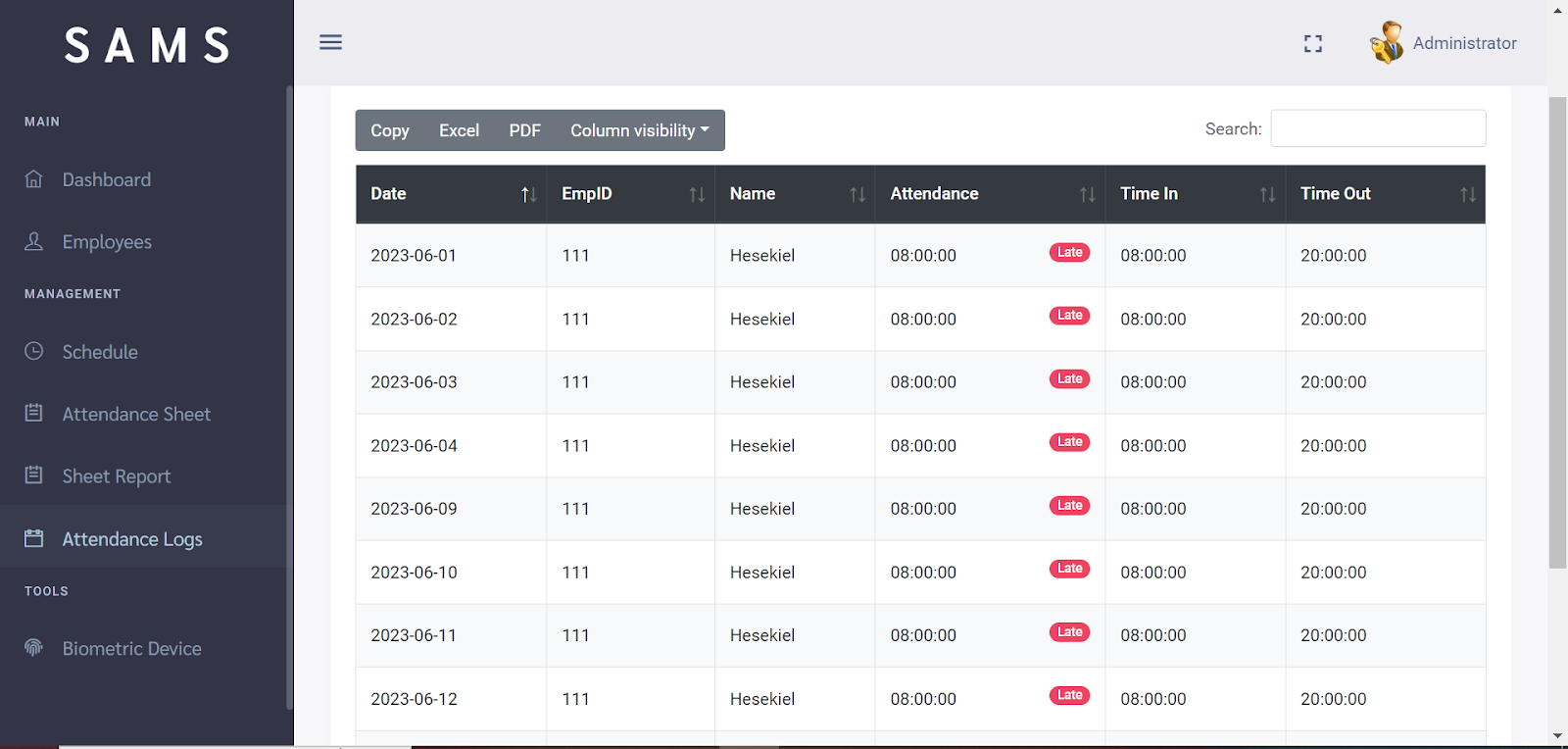Image resolution: width=1568 pixels, height=749 pixels.
Task: Click the page scrollbar up arrow
Action: coord(1557,10)
